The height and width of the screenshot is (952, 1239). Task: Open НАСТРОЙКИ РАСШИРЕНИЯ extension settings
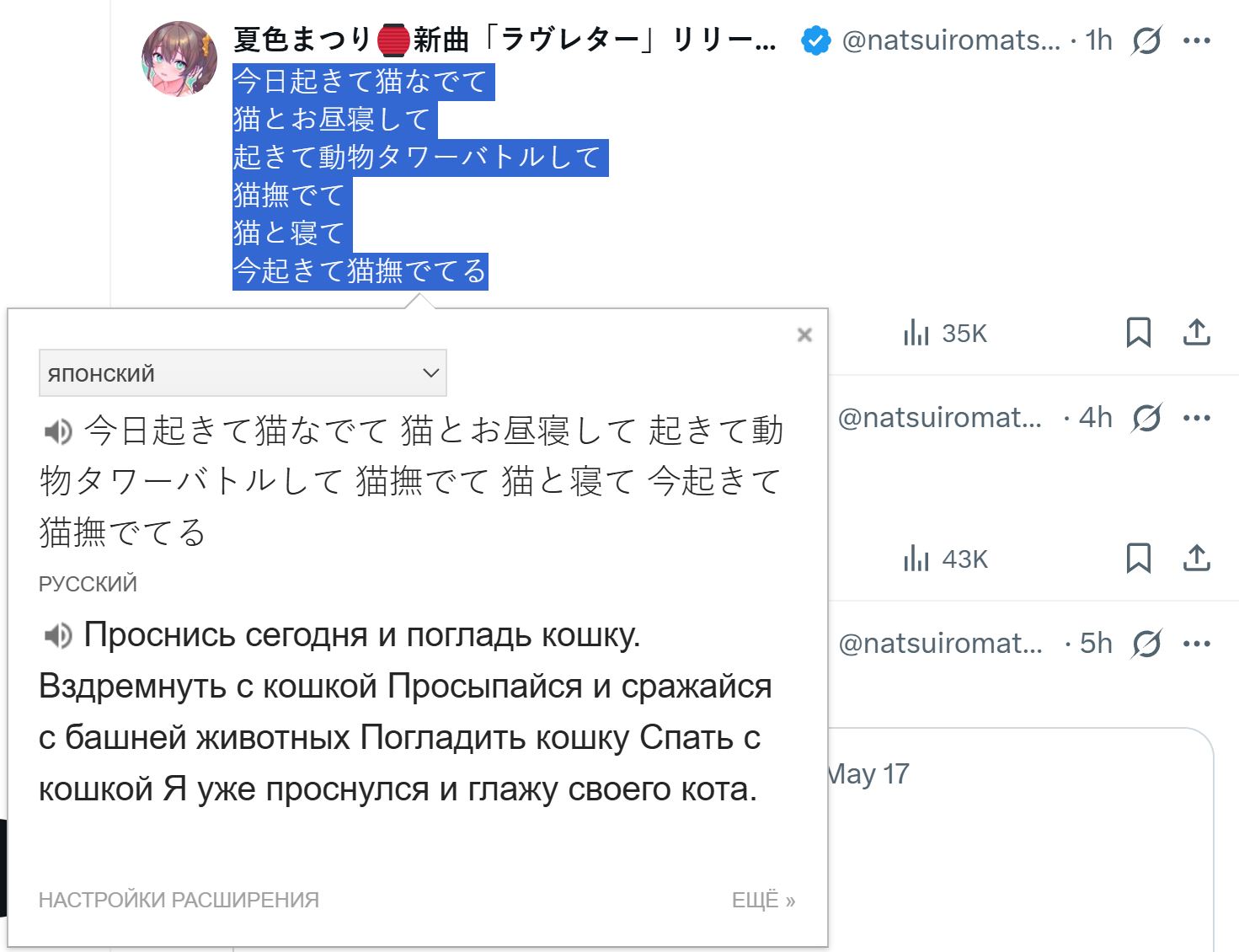[179, 901]
